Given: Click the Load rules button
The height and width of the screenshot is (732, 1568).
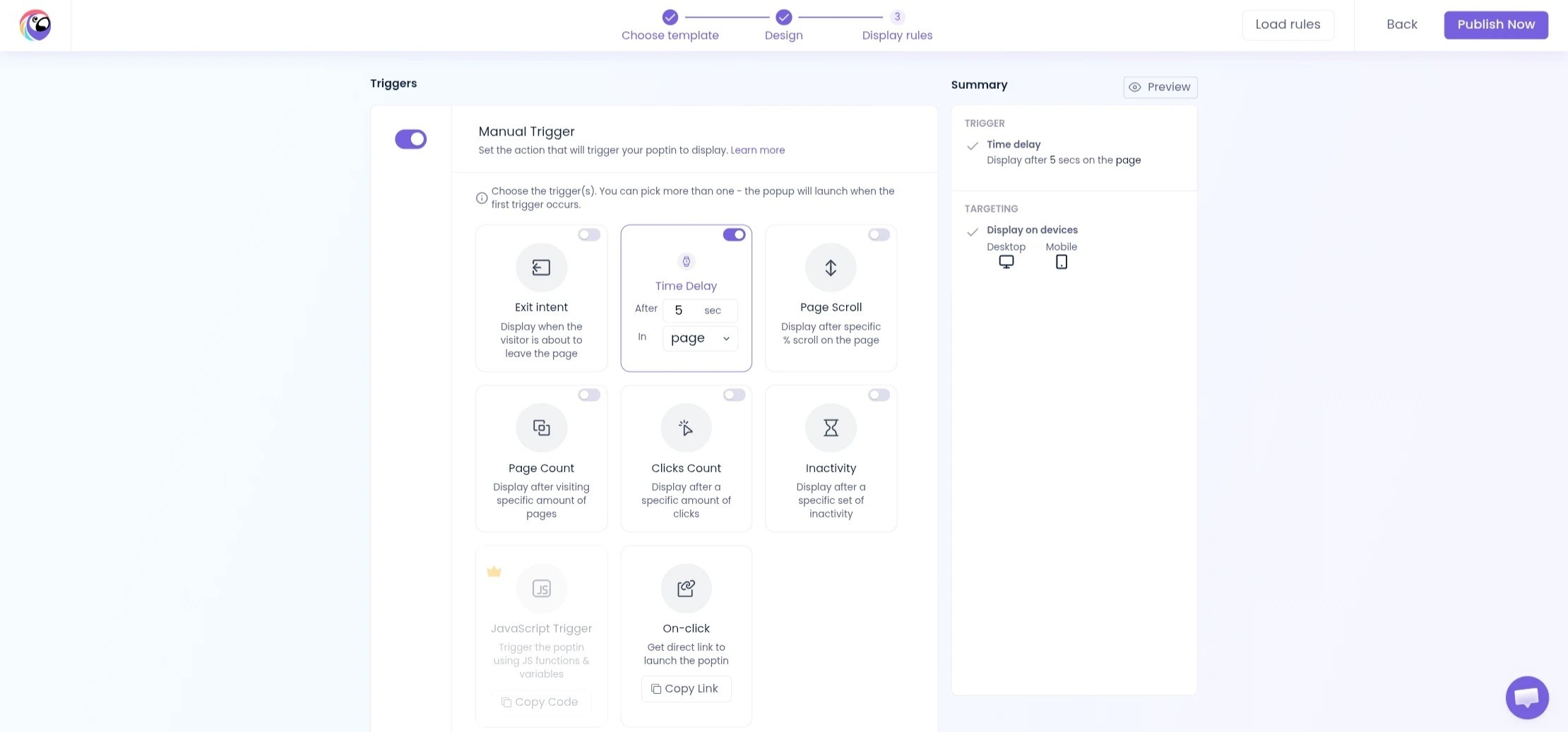Looking at the screenshot, I should pyautogui.click(x=1288, y=25).
